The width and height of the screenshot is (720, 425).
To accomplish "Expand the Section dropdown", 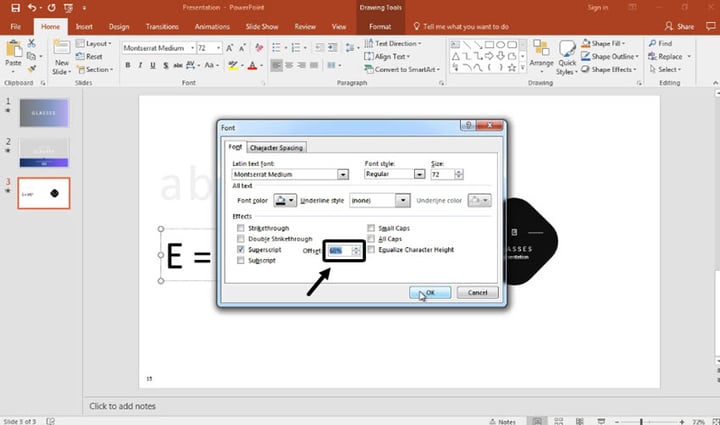I will tap(95, 69).
